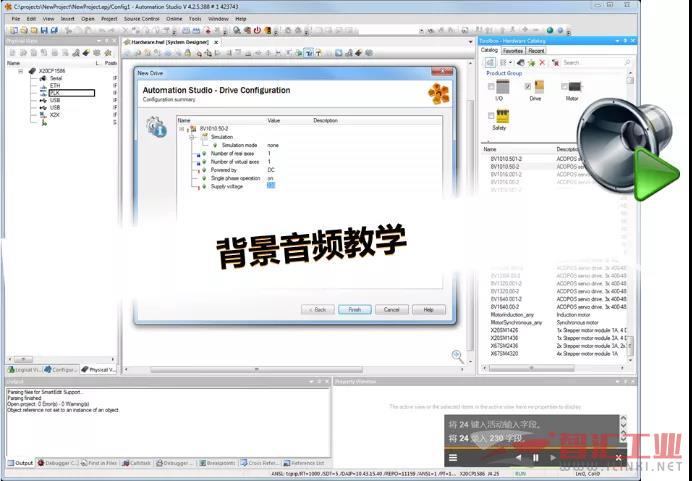Open the Source Control menu

pyautogui.click(x=142, y=19)
